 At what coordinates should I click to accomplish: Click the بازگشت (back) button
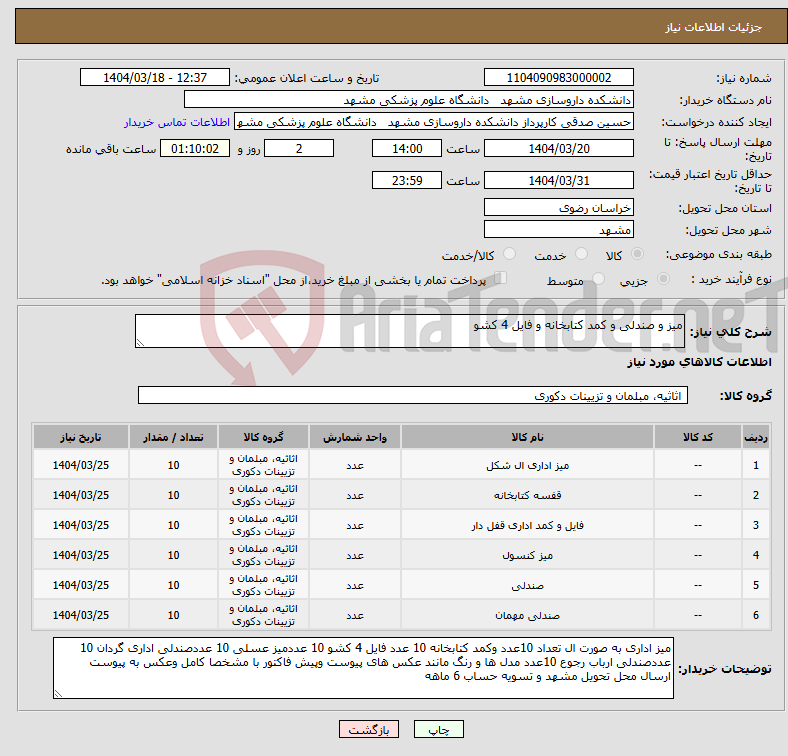(368, 729)
